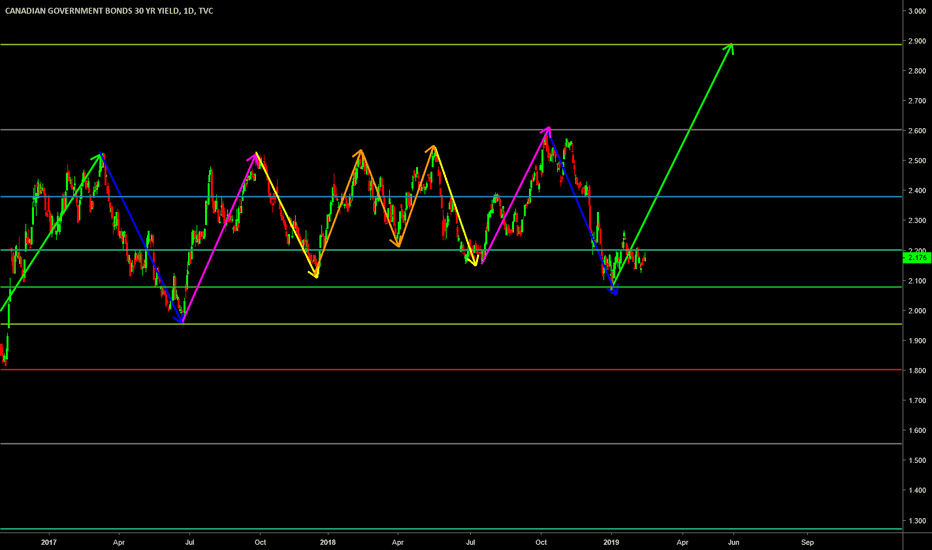Click the 2.300 price axis label
The width and height of the screenshot is (932, 550).
(917, 221)
